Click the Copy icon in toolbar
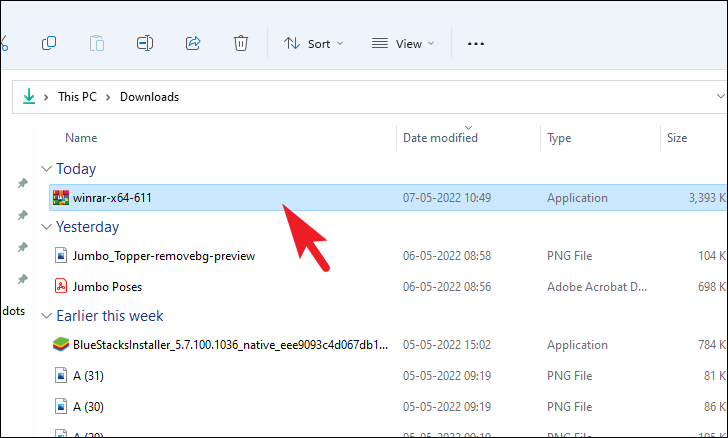728x438 pixels. pyautogui.click(x=49, y=43)
